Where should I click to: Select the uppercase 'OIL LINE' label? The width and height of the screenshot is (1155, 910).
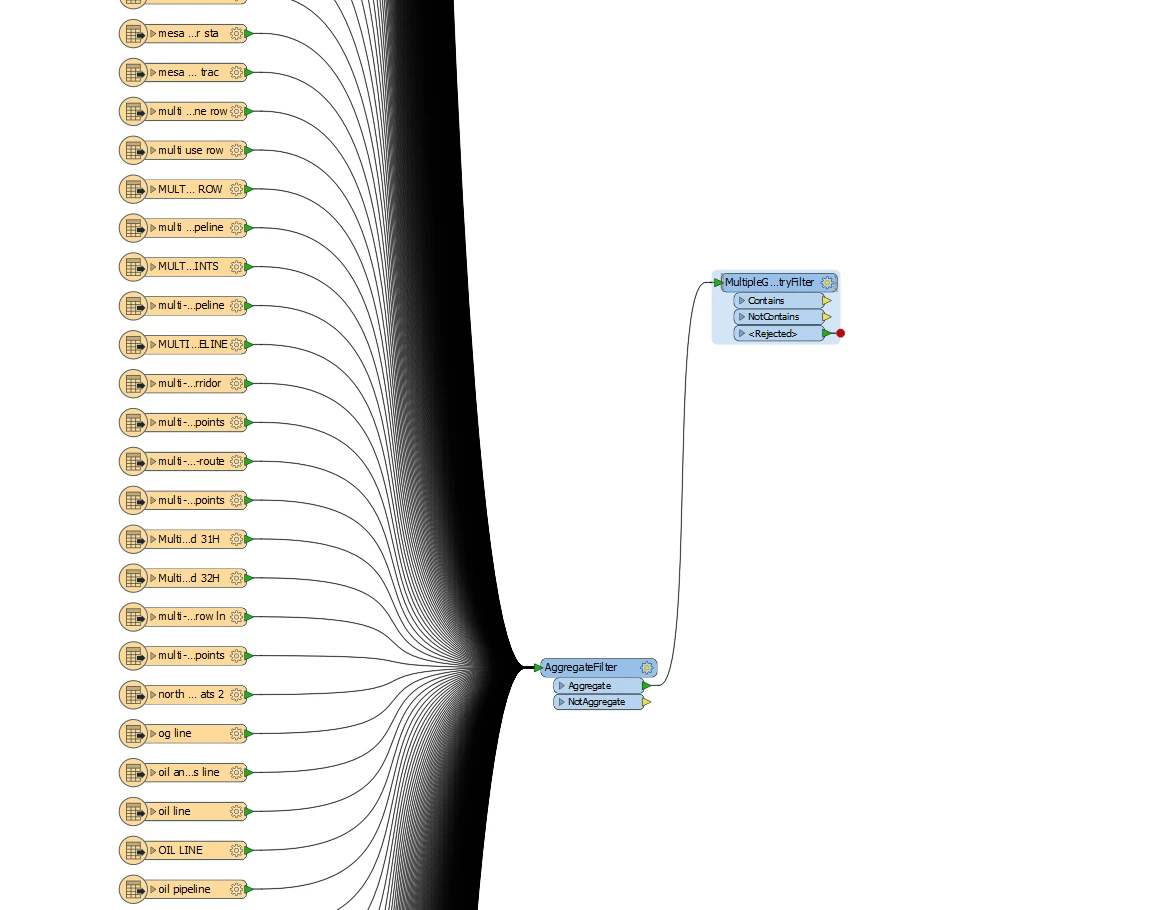click(x=180, y=850)
